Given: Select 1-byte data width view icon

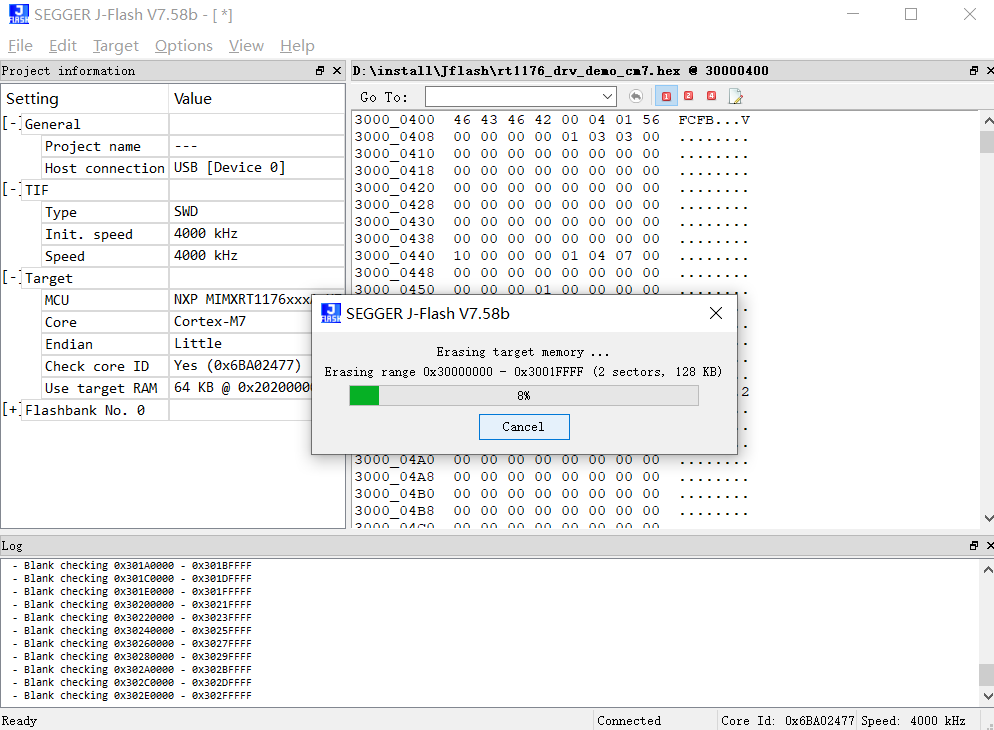Looking at the screenshot, I should coord(666,97).
